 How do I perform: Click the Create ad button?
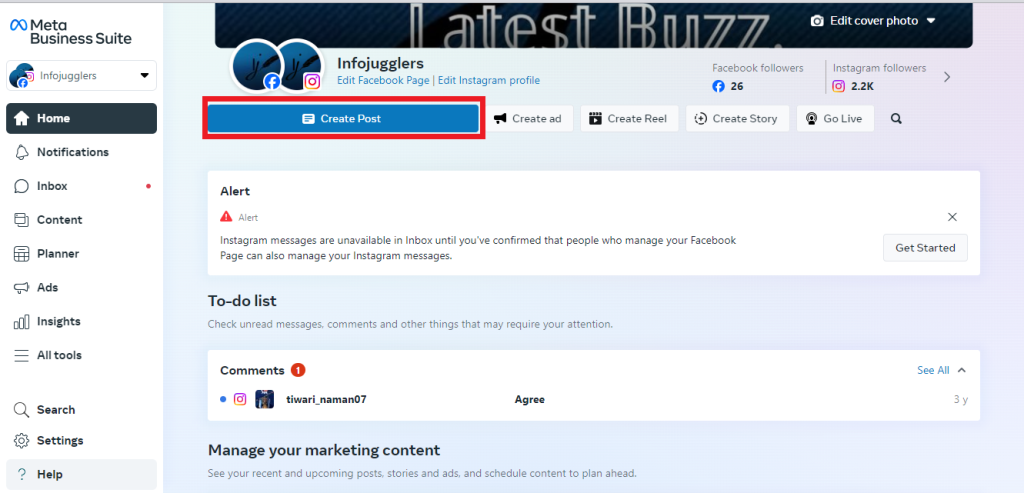coord(530,119)
